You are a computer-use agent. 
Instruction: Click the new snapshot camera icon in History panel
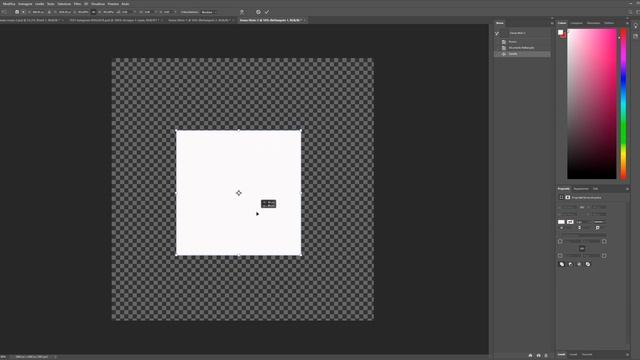tap(538, 356)
